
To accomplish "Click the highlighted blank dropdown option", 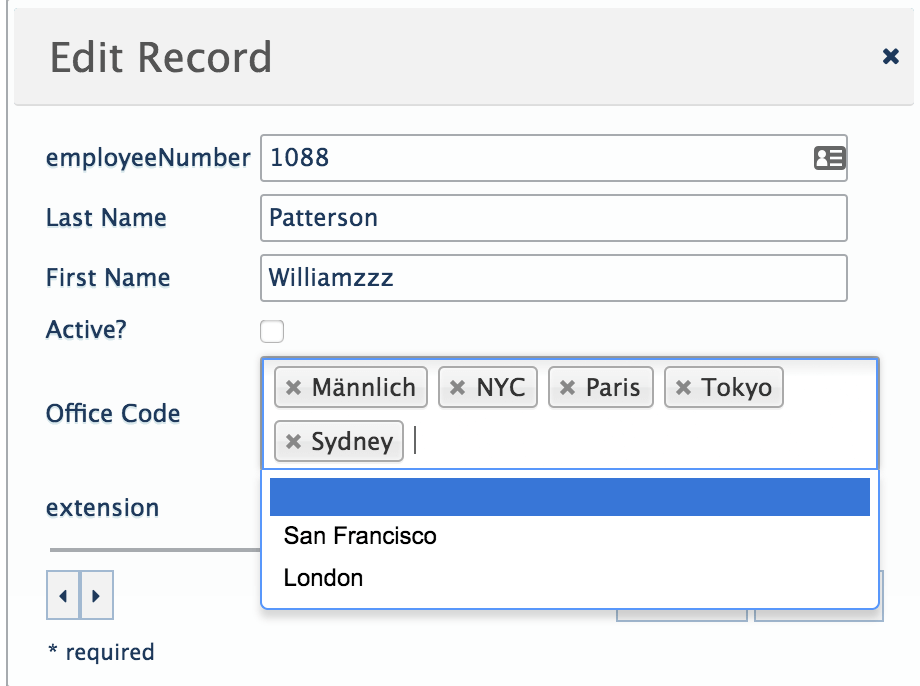I will click(568, 496).
